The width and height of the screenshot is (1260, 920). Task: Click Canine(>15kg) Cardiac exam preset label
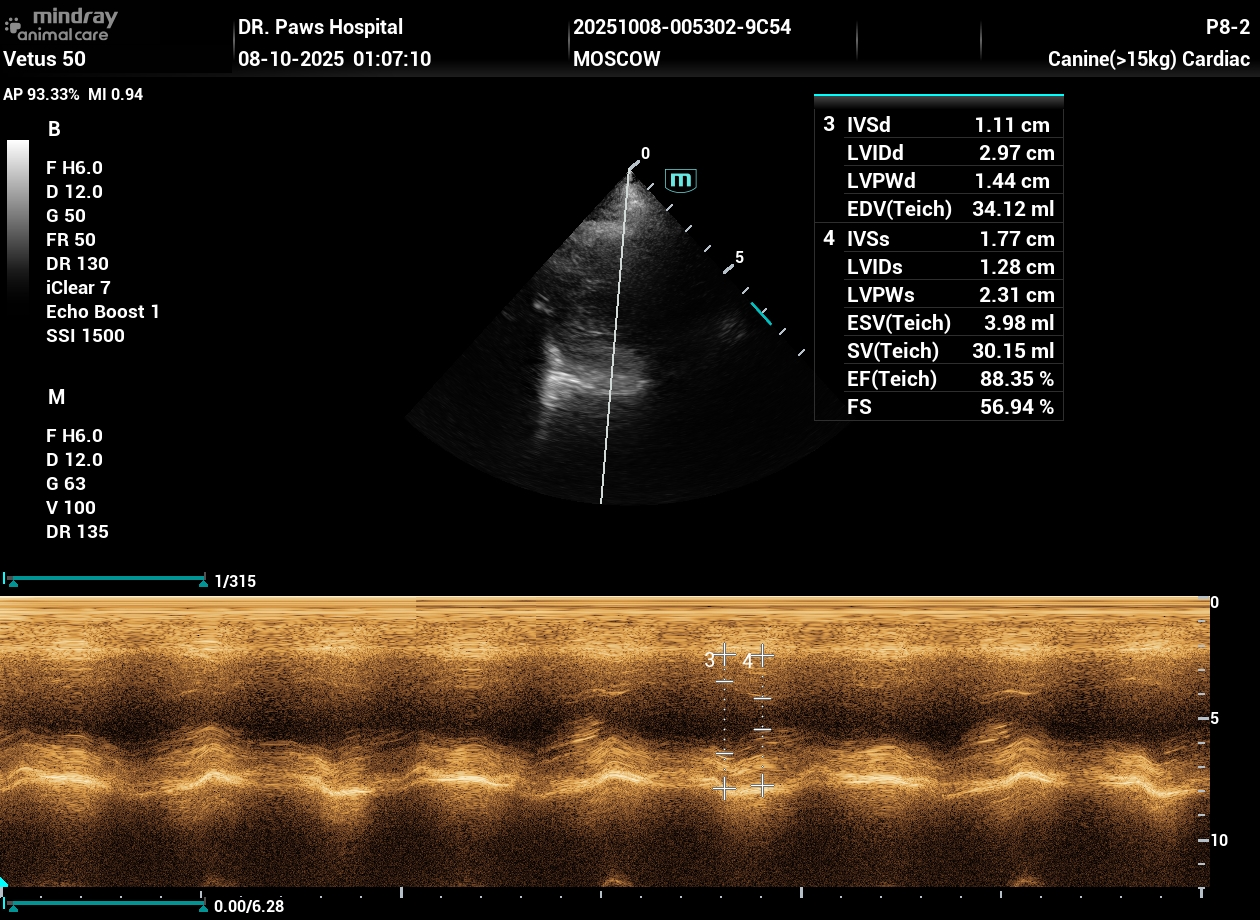tap(1148, 59)
